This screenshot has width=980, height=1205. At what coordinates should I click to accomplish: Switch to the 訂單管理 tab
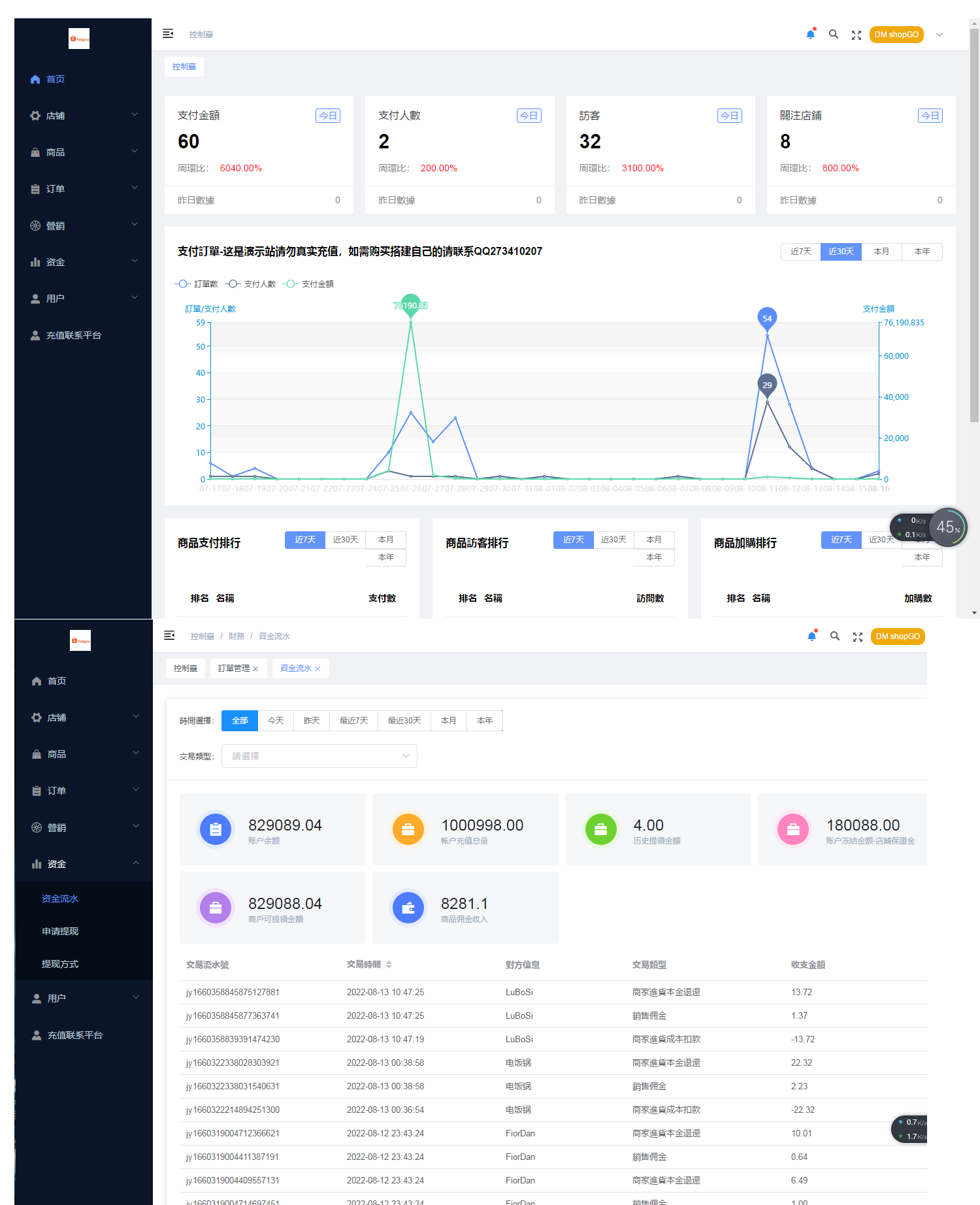point(233,669)
